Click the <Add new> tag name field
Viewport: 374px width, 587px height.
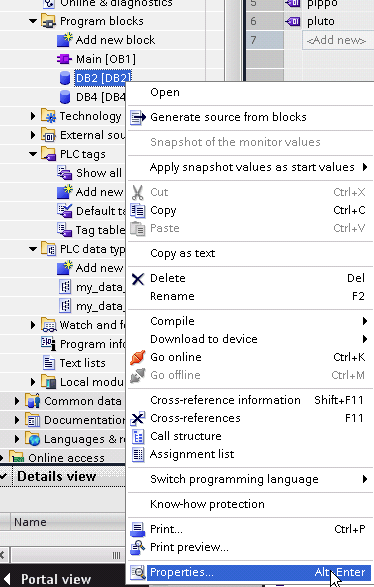coord(336,40)
